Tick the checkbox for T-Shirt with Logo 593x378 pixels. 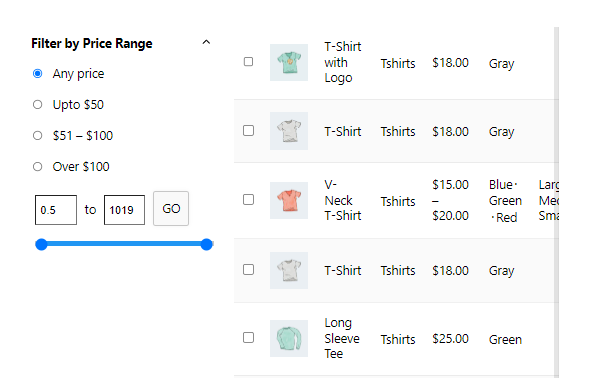tap(248, 62)
